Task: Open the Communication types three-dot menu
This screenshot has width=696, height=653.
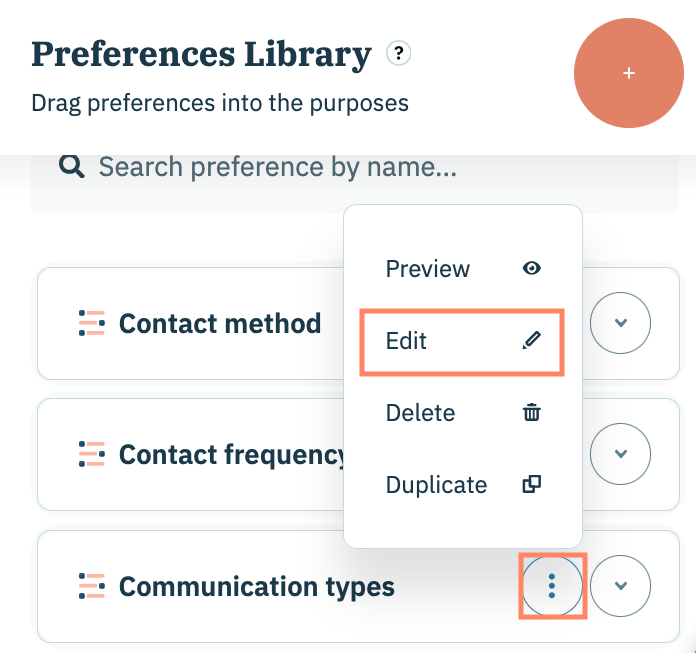Action: (552, 586)
